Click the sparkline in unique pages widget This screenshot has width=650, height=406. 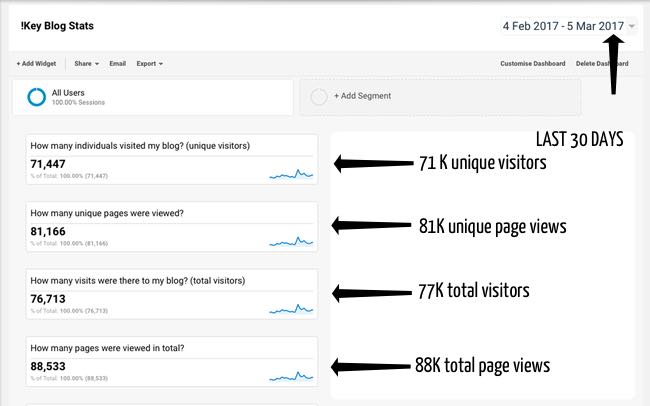point(291,241)
